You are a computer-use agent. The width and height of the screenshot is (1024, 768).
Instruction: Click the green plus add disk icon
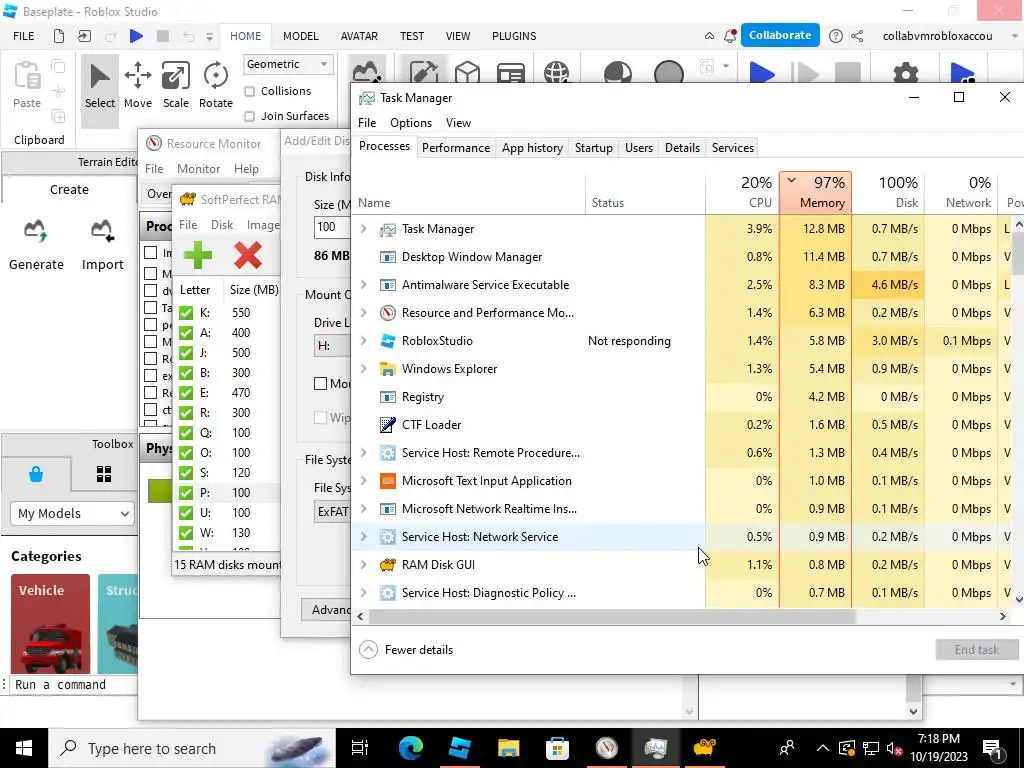pyautogui.click(x=198, y=255)
